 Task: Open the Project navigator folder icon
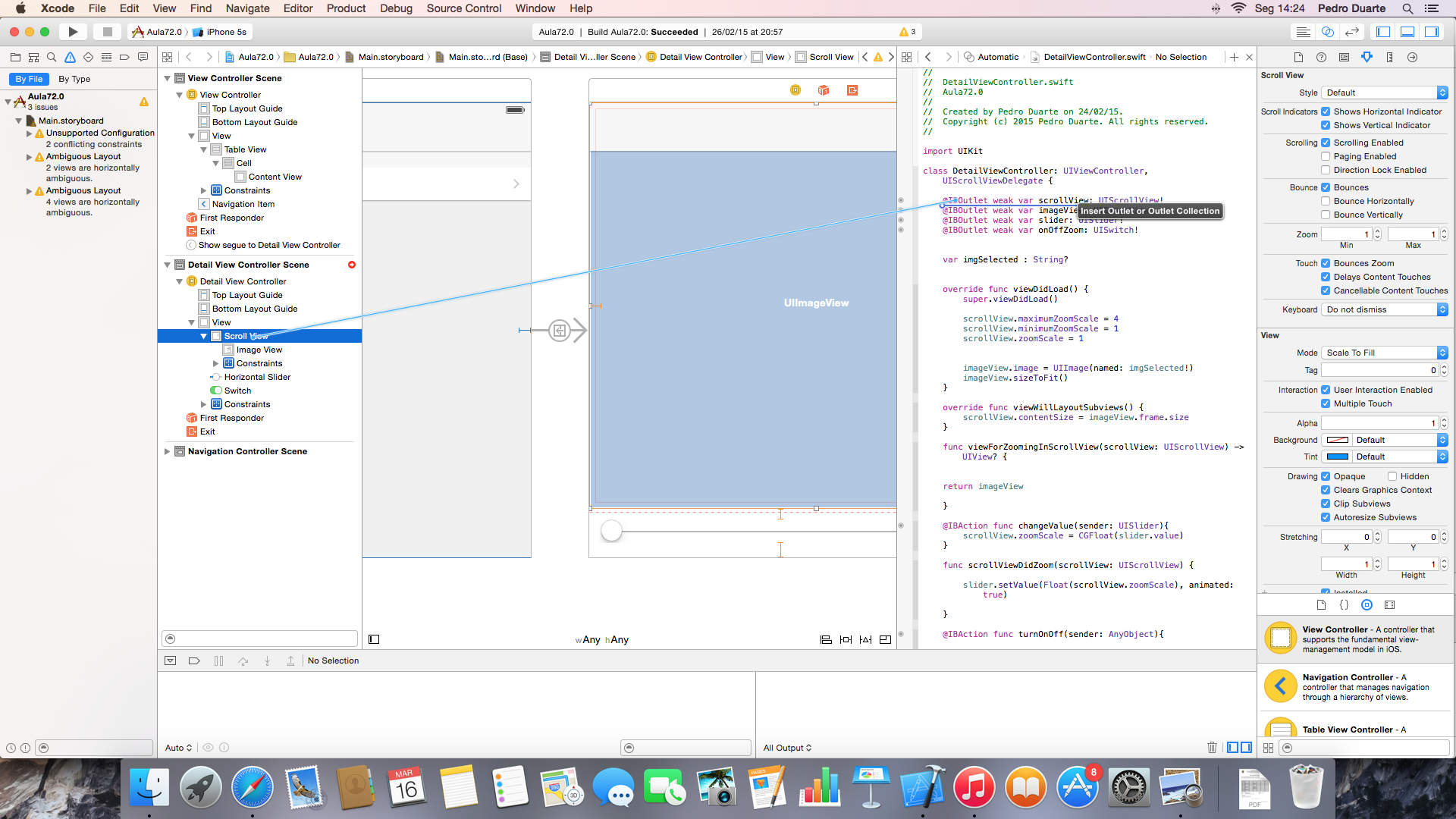(x=15, y=57)
